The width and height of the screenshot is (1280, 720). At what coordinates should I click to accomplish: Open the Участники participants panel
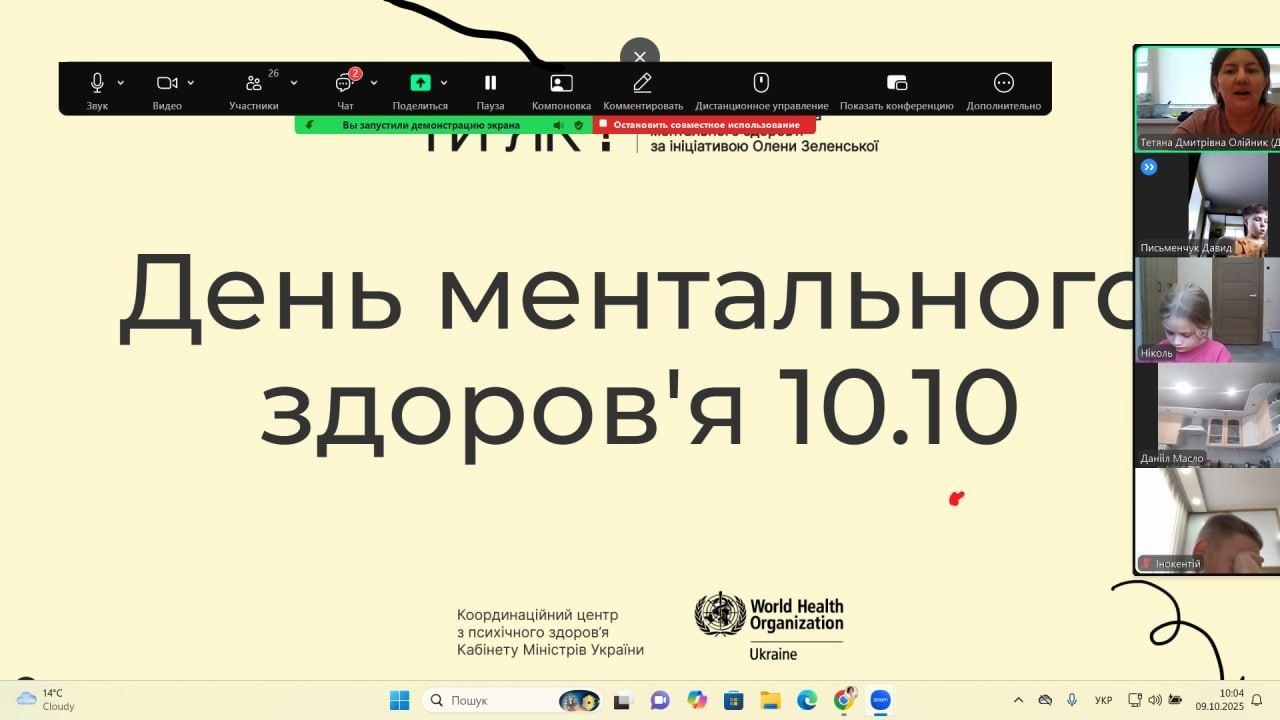click(254, 83)
